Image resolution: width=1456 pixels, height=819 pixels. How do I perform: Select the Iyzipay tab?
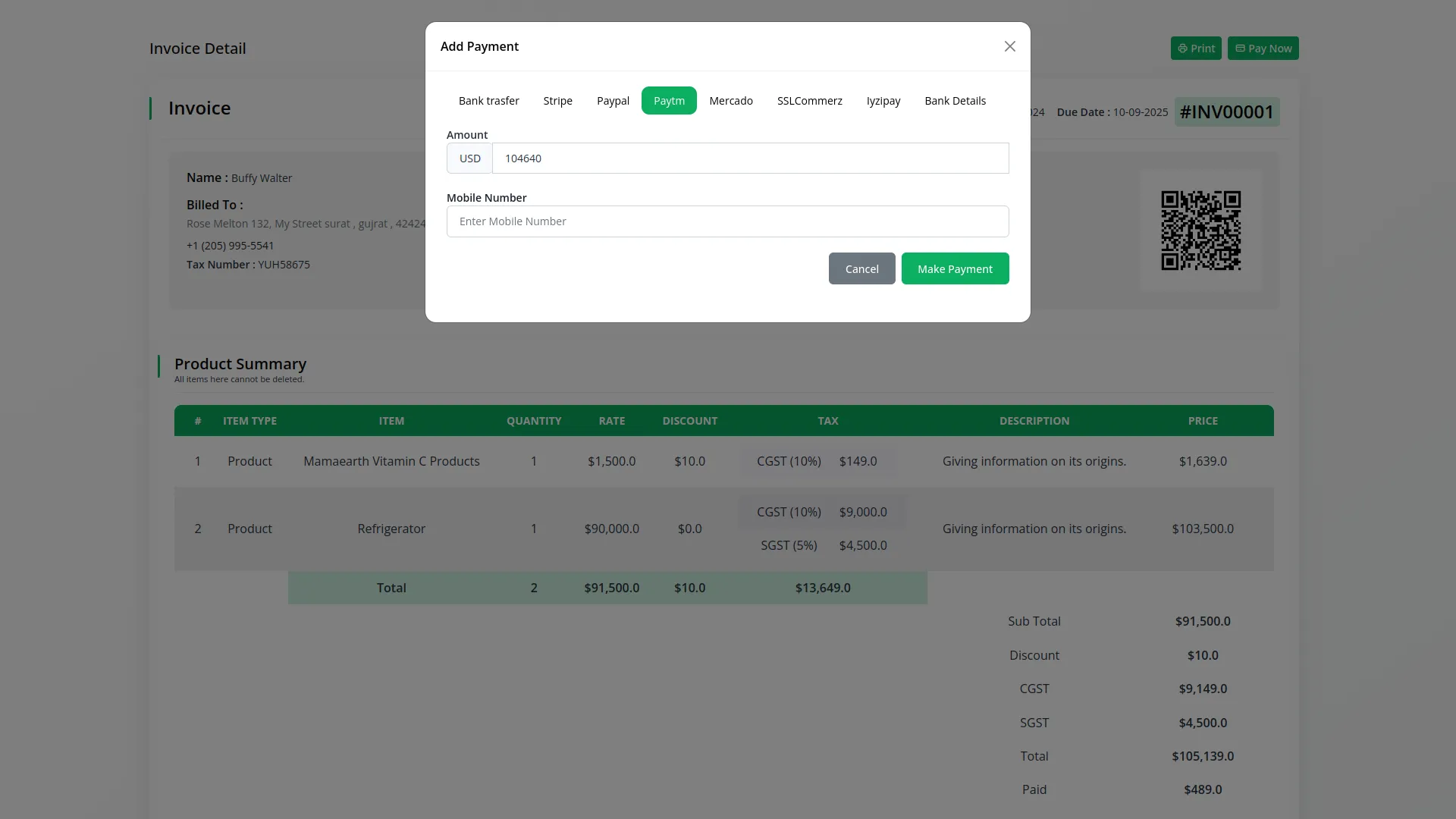coord(883,101)
